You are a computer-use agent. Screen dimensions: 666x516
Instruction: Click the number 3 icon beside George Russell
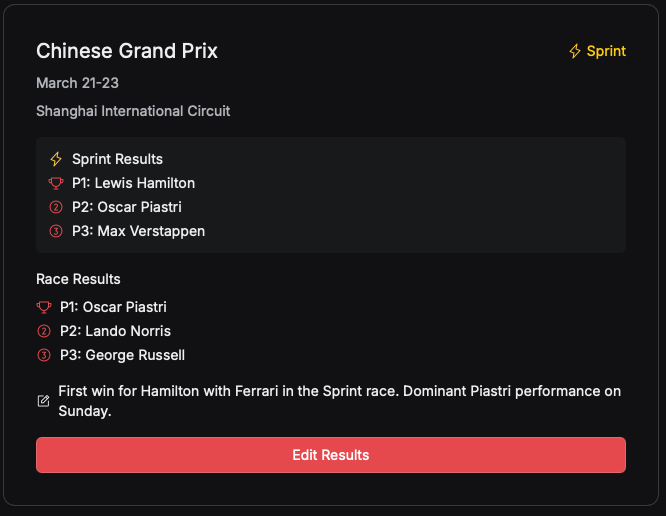coord(44,355)
